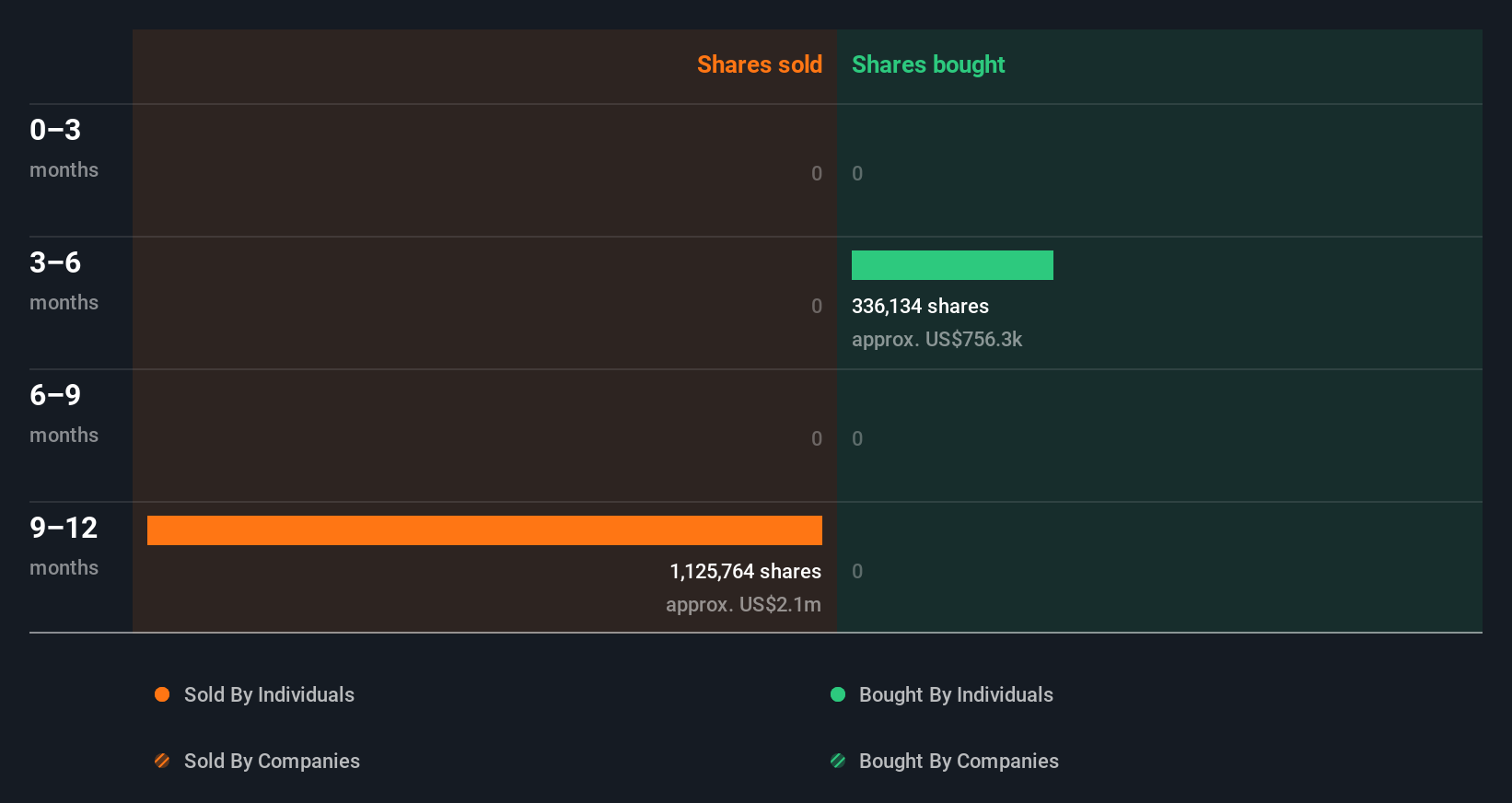Click the green Bought By Individuals legend dot

click(x=838, y=694)
